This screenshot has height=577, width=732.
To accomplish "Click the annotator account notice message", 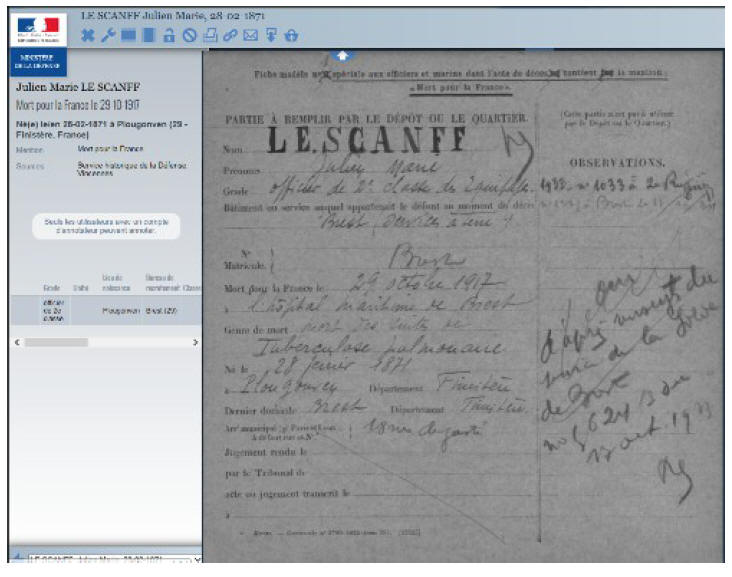I will tap(105, 227).
